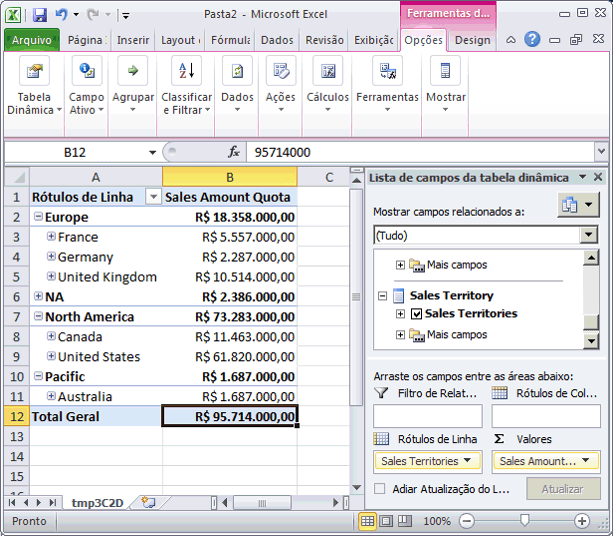Zoom in with the plus button

[x=582, y=521]
